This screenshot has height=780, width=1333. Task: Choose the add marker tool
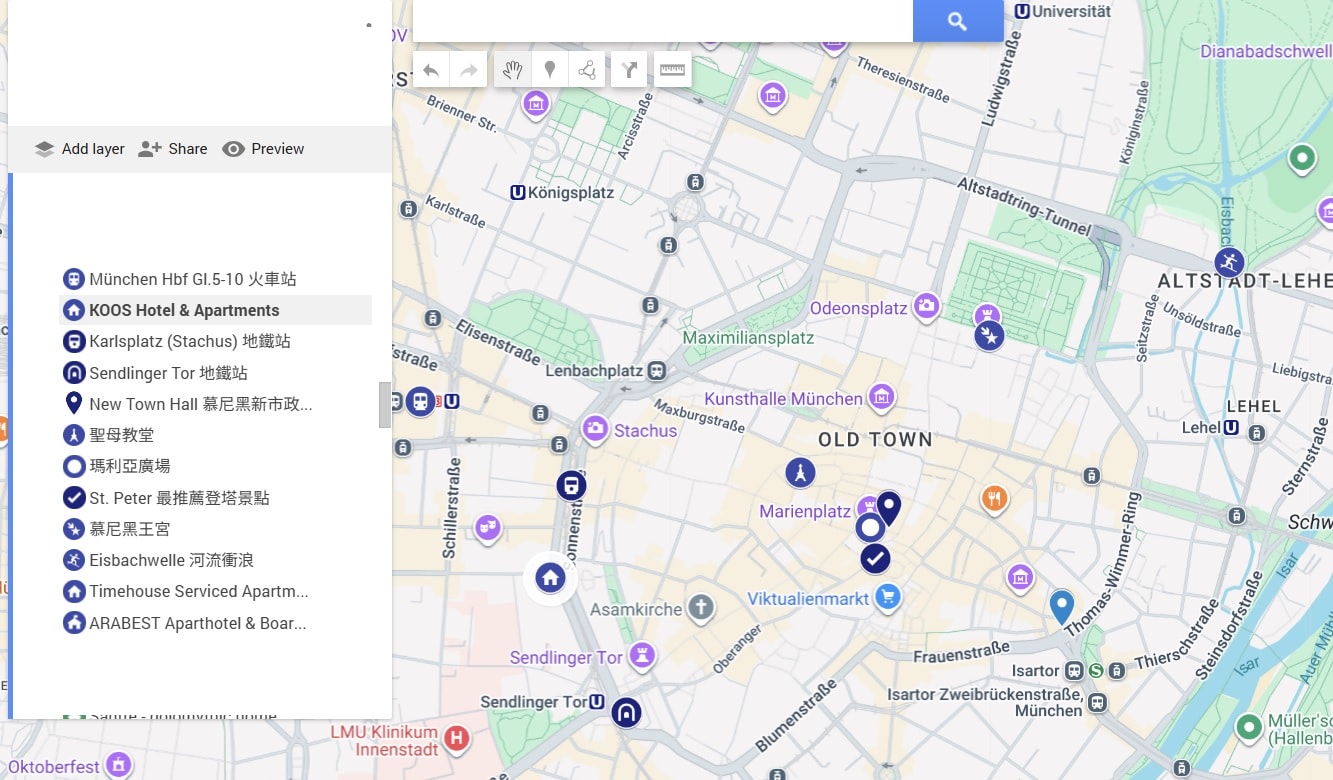click(549, 70)
